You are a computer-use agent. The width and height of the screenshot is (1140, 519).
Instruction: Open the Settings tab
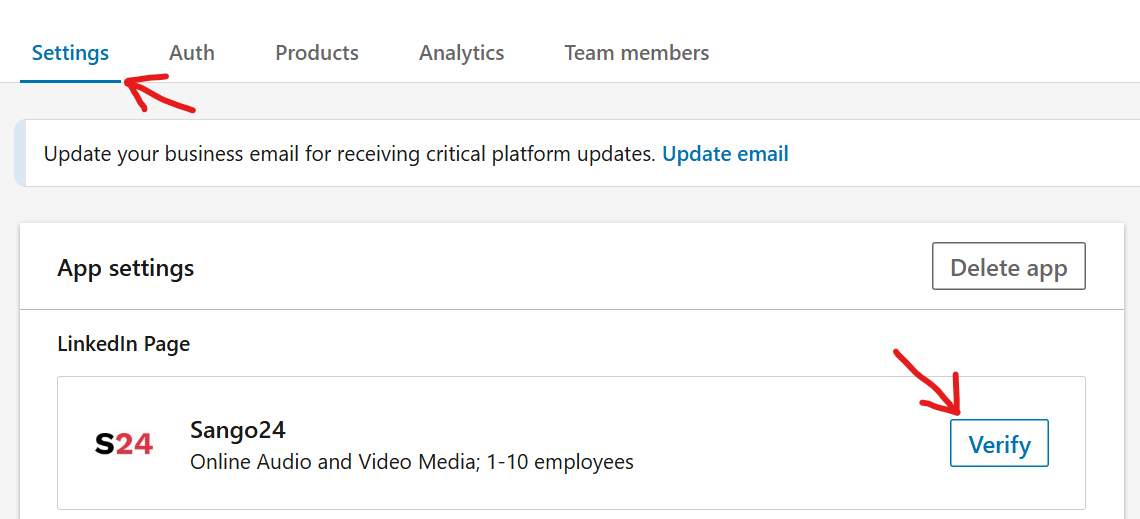[71, 53]
